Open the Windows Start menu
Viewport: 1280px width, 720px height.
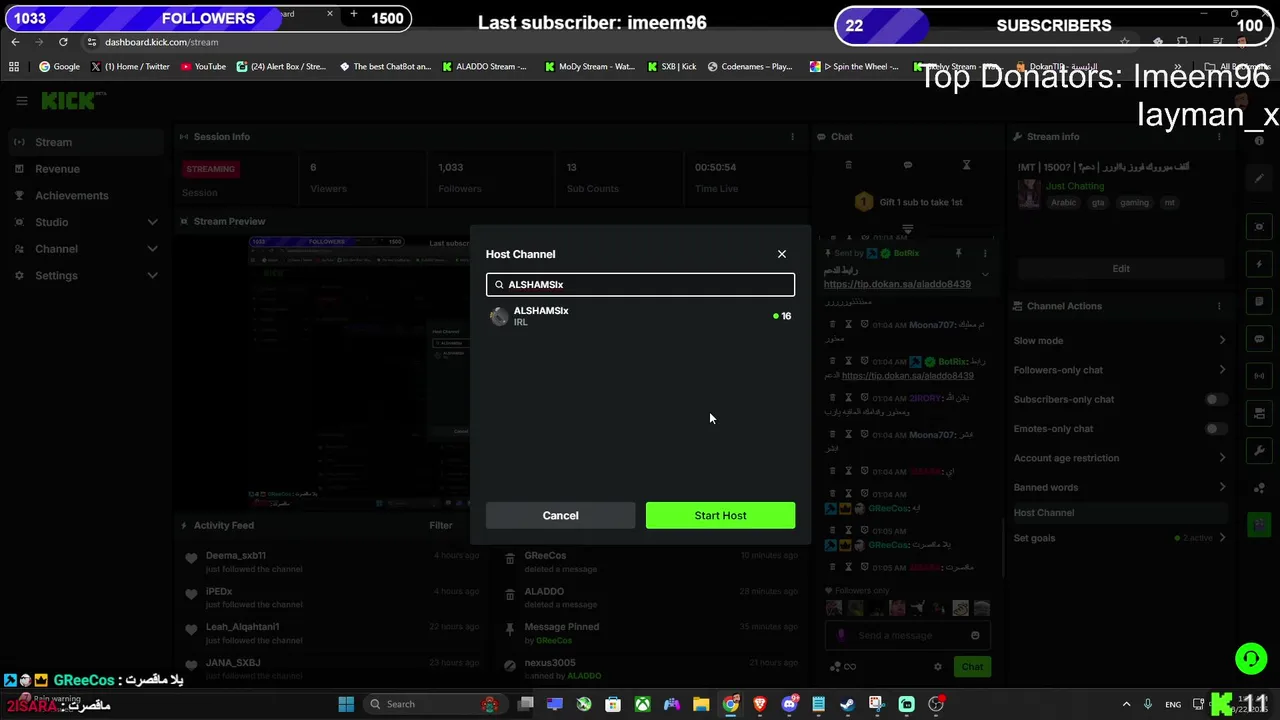[x=346, y=704]
